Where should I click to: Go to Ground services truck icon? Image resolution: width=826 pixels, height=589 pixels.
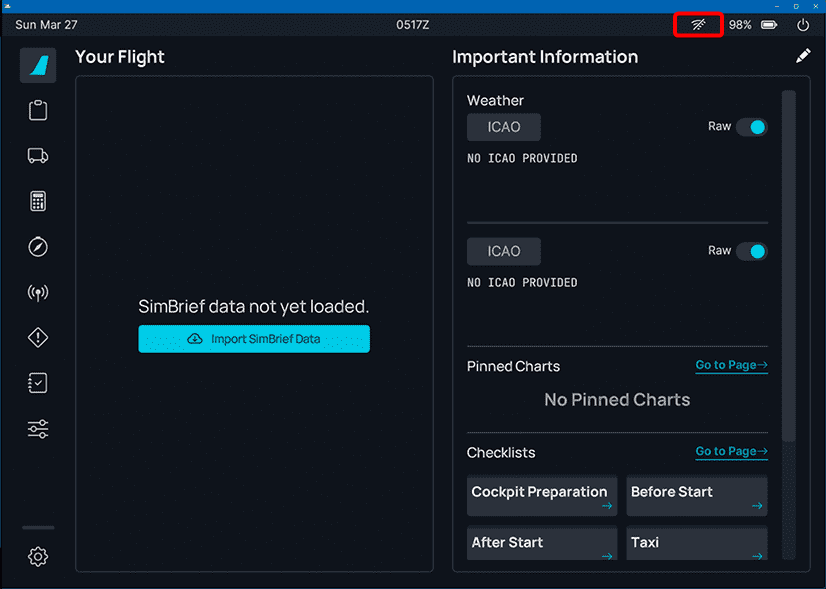coord(38,156)
